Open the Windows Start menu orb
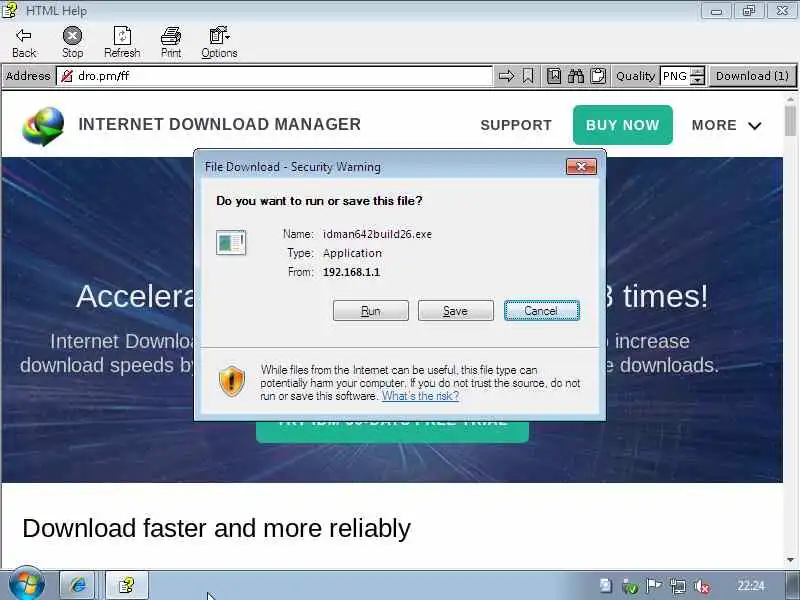 tap(27, 584)
